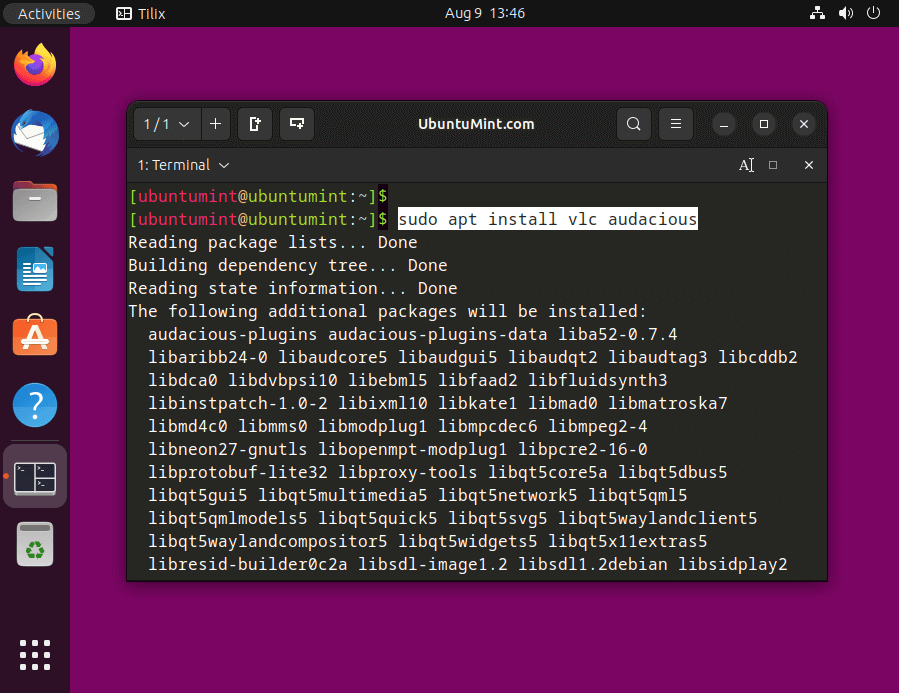Open the Tilix app menu in top bar
899x693 pixels.
[x=141, y=13]
